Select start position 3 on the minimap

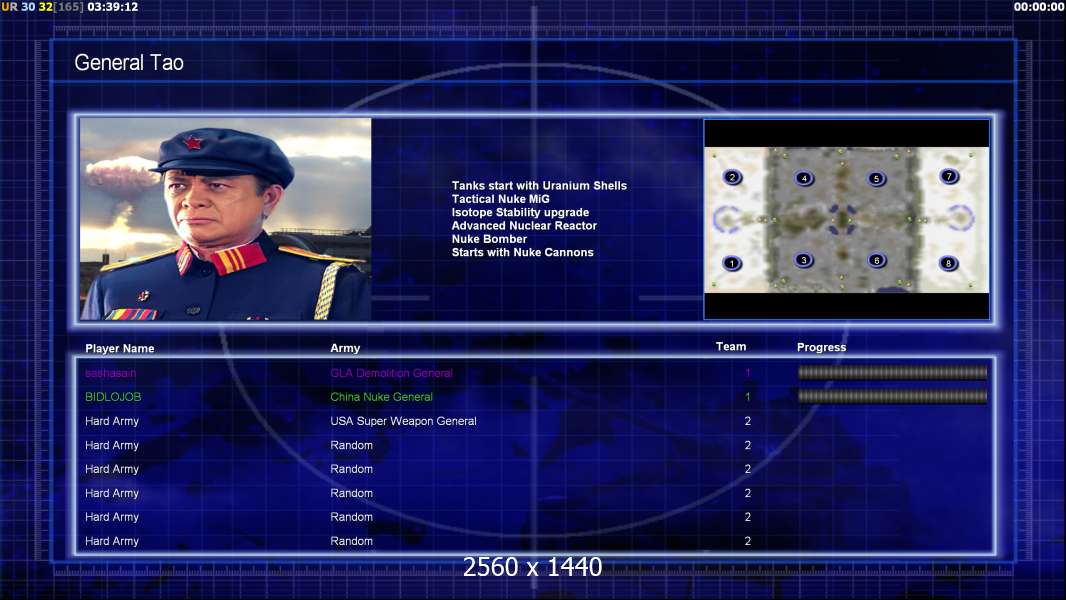804,260
